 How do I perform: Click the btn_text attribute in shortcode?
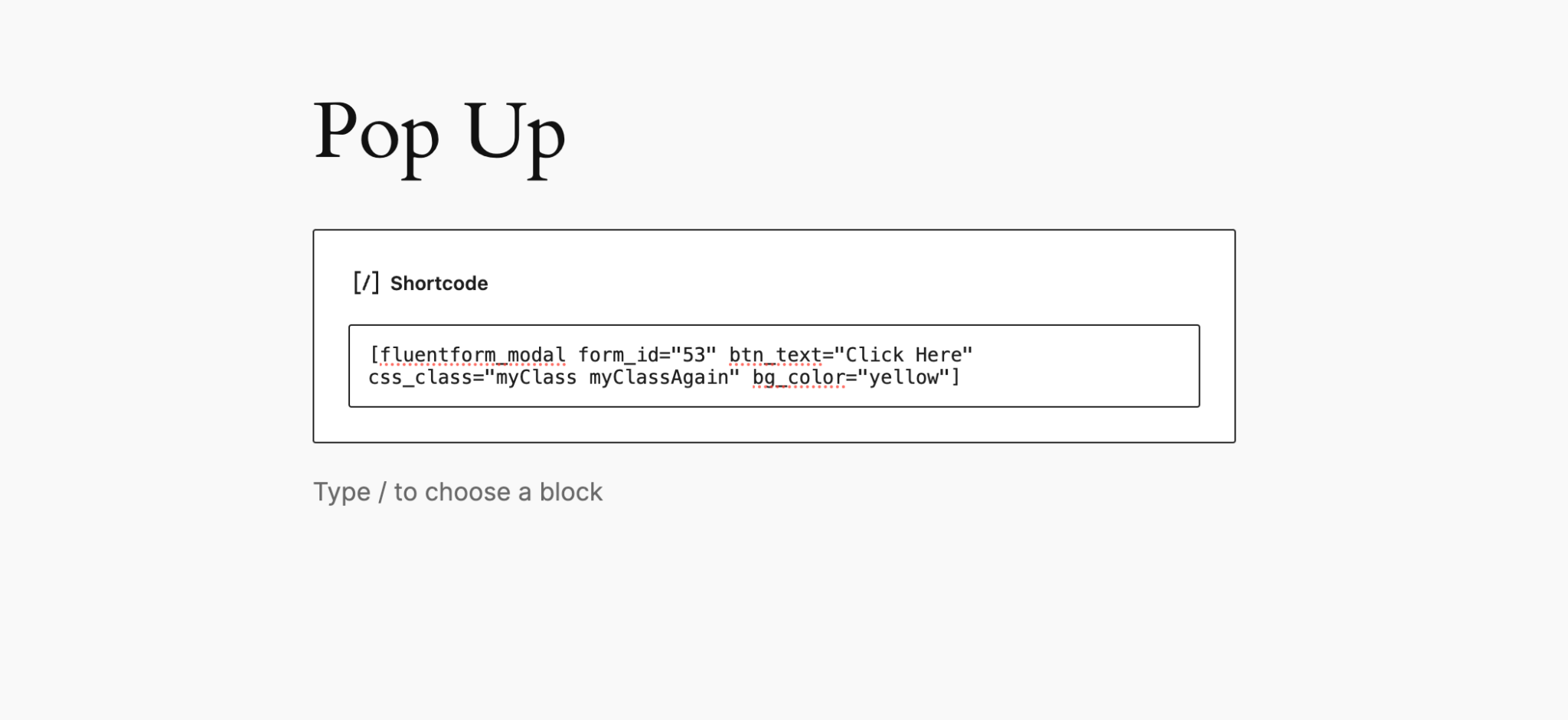776,354
